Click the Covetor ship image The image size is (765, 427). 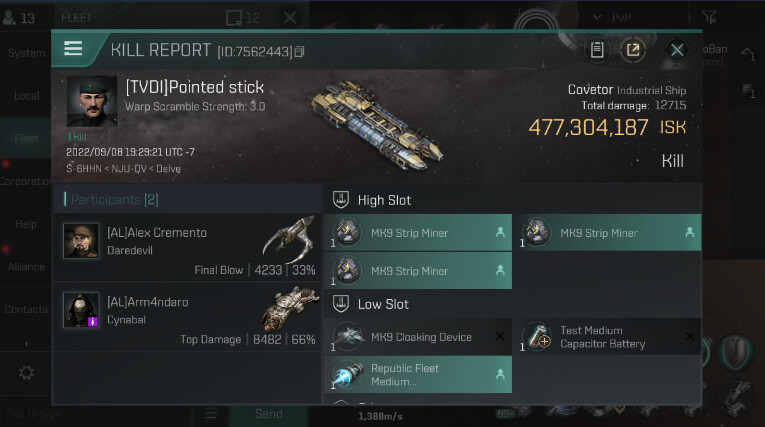click(374, 124)
